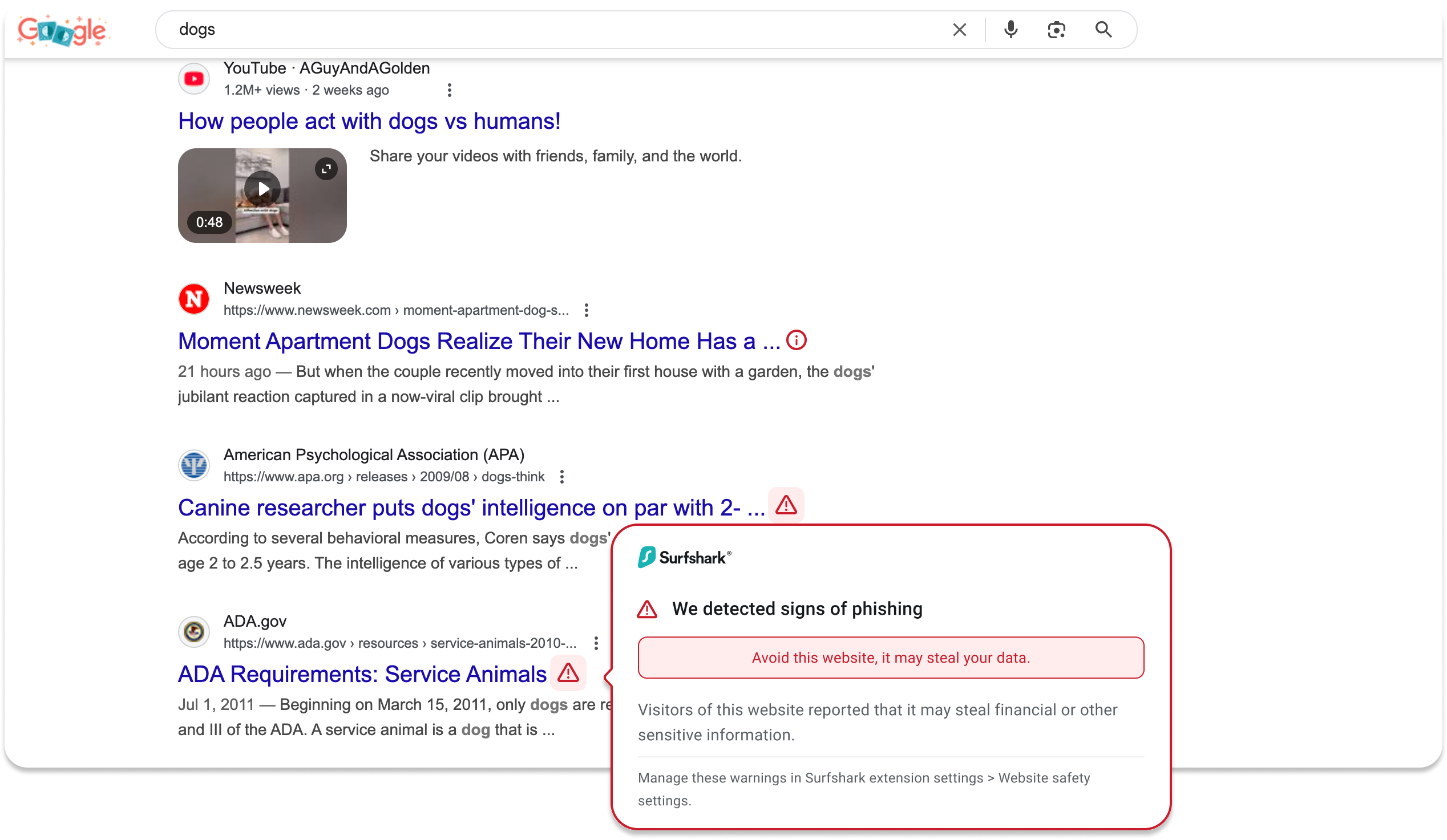This screenshot has width=1447, height=840.
Task: Open three-dot menu for APA result
Action: click(561, 477)
